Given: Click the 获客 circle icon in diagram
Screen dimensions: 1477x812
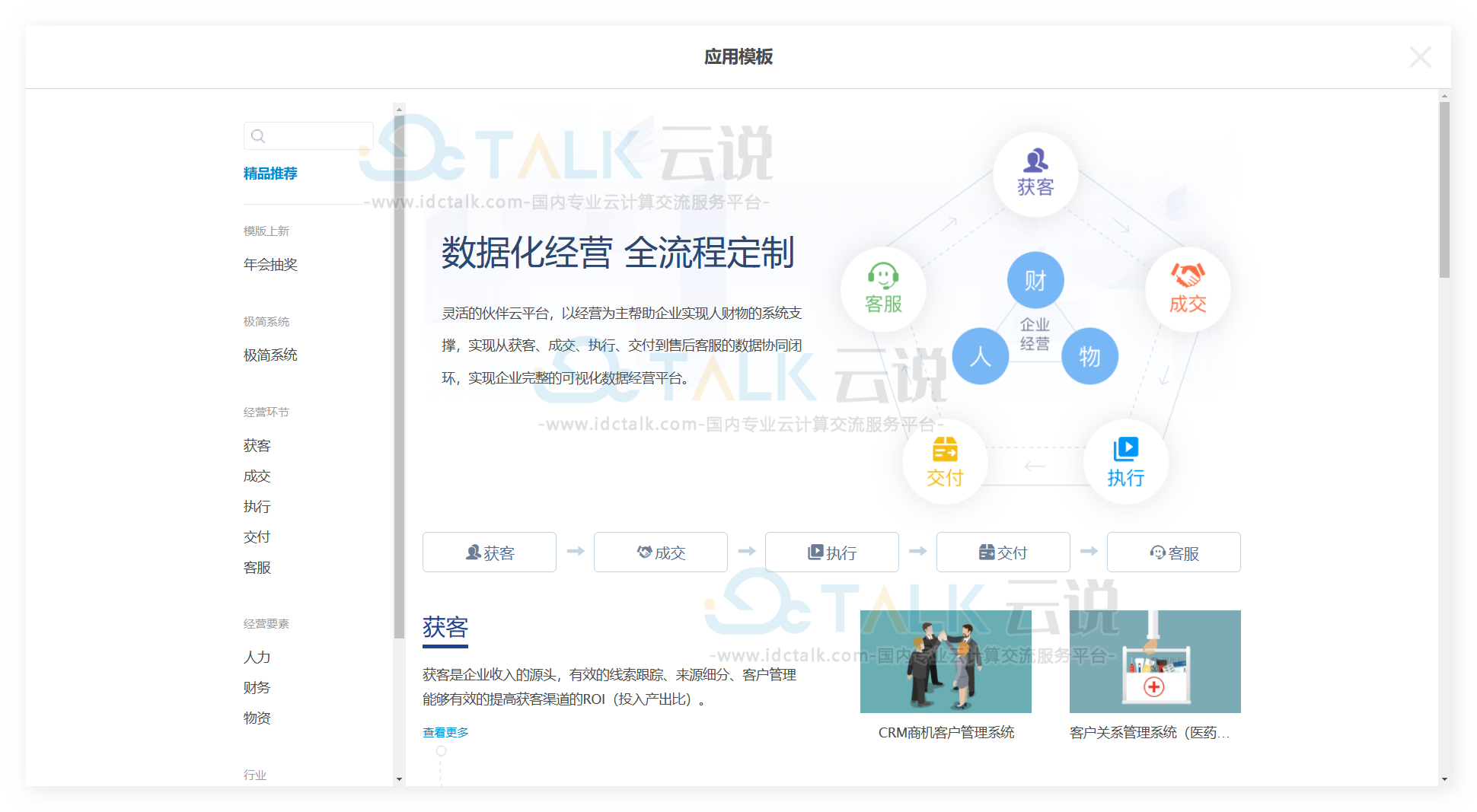Looking at the screenshot, I should tap(1035, 174).
